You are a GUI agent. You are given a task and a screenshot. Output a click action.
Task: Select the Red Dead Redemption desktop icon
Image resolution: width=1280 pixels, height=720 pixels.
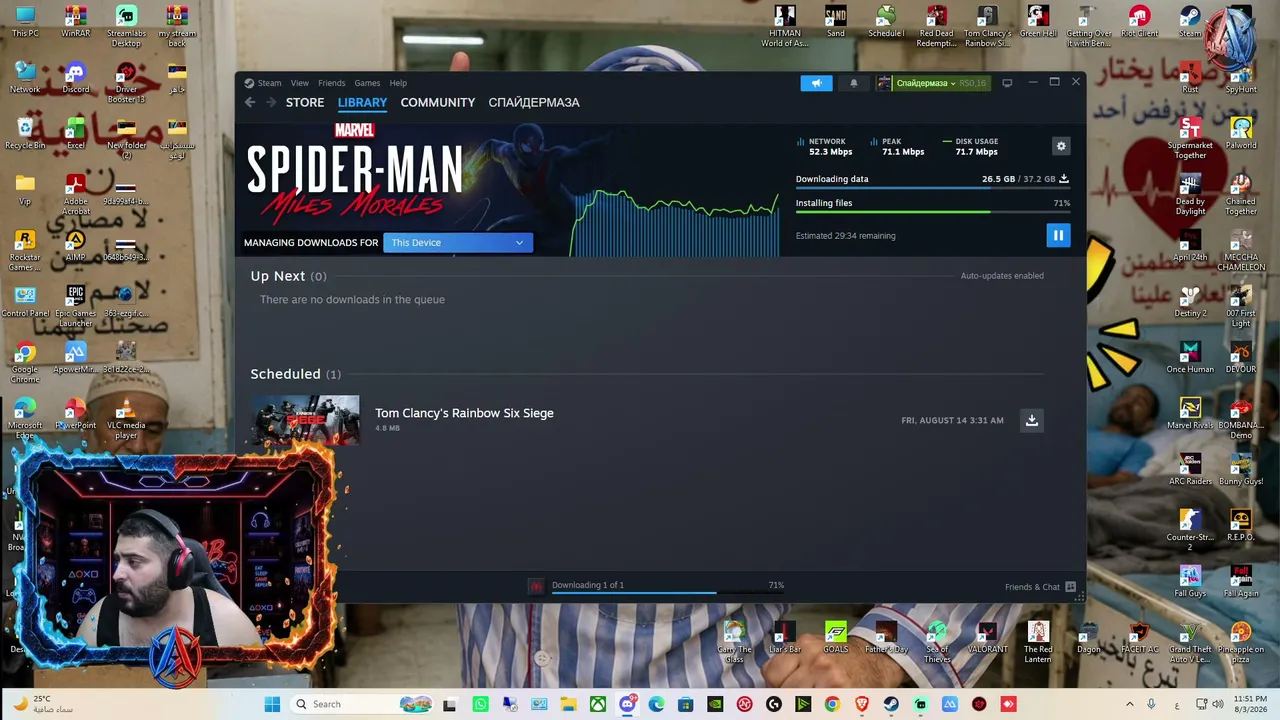[936, 26]
